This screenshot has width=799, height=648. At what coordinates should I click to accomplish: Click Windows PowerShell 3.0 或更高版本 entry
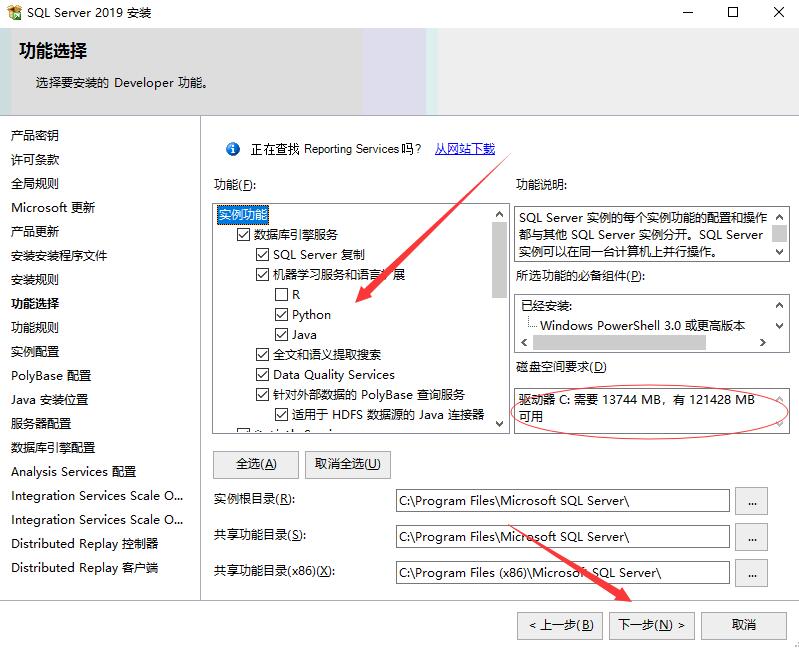643,326
